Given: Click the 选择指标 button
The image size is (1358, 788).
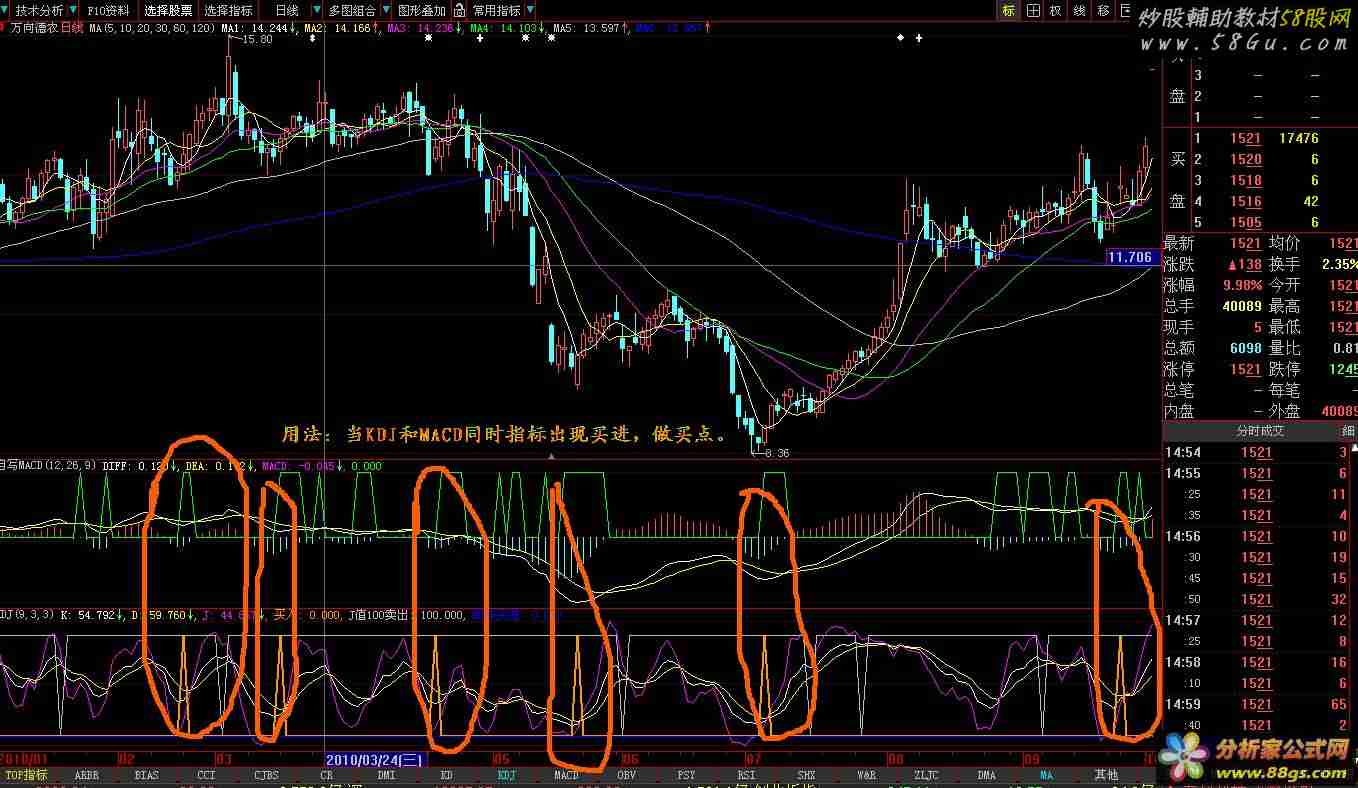Looking at the screenshot, I should point(229,11).
